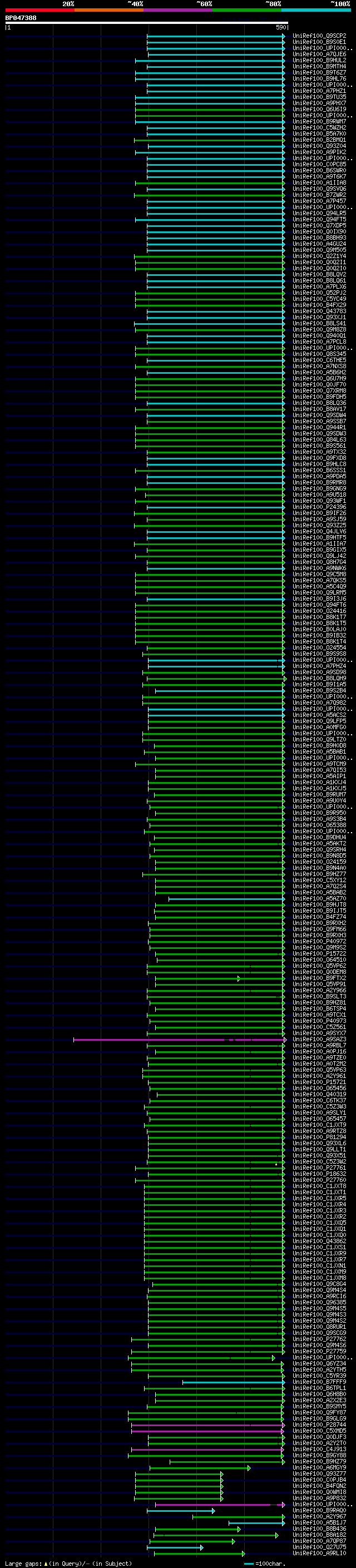Screen dimensions: 356x1568
Task: Select the UniRef100_A9TCX1 label
Action: 319,1015
